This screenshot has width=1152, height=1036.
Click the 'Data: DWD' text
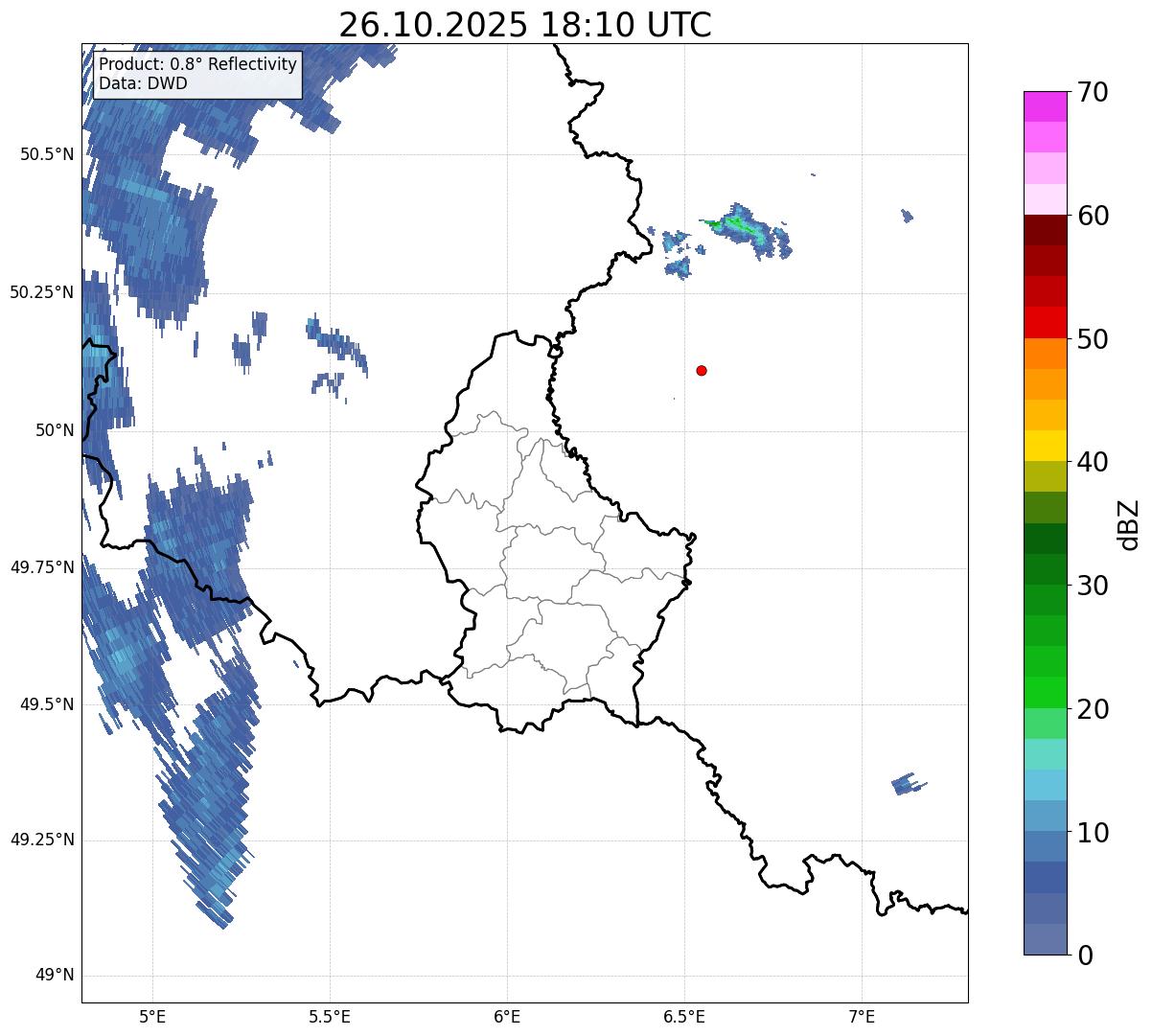point(144,83)
